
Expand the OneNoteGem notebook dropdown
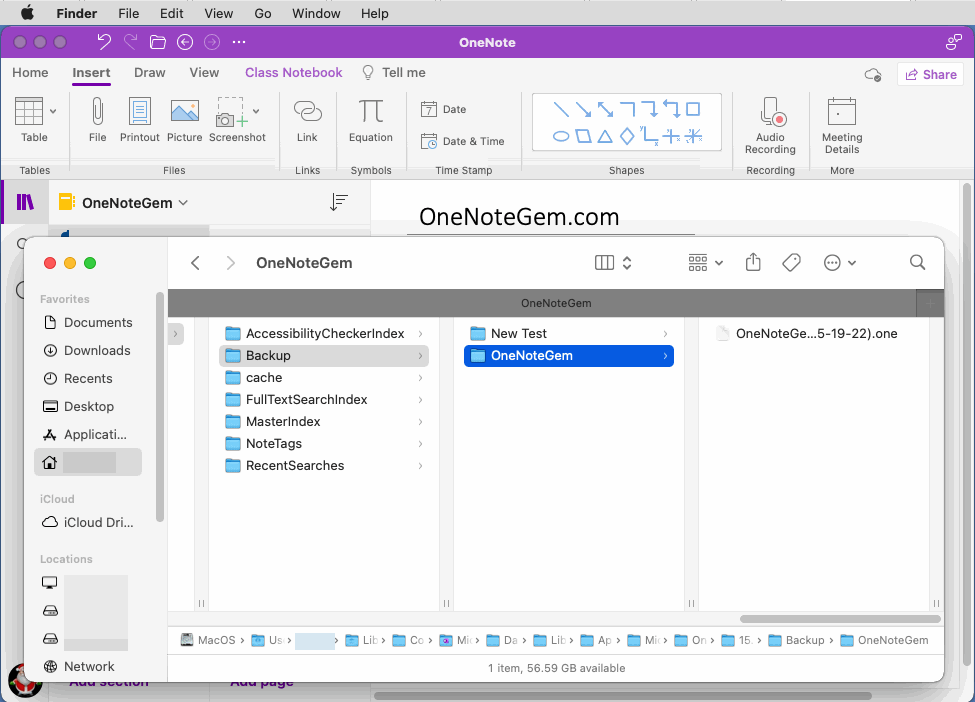[x=183, y=203]
